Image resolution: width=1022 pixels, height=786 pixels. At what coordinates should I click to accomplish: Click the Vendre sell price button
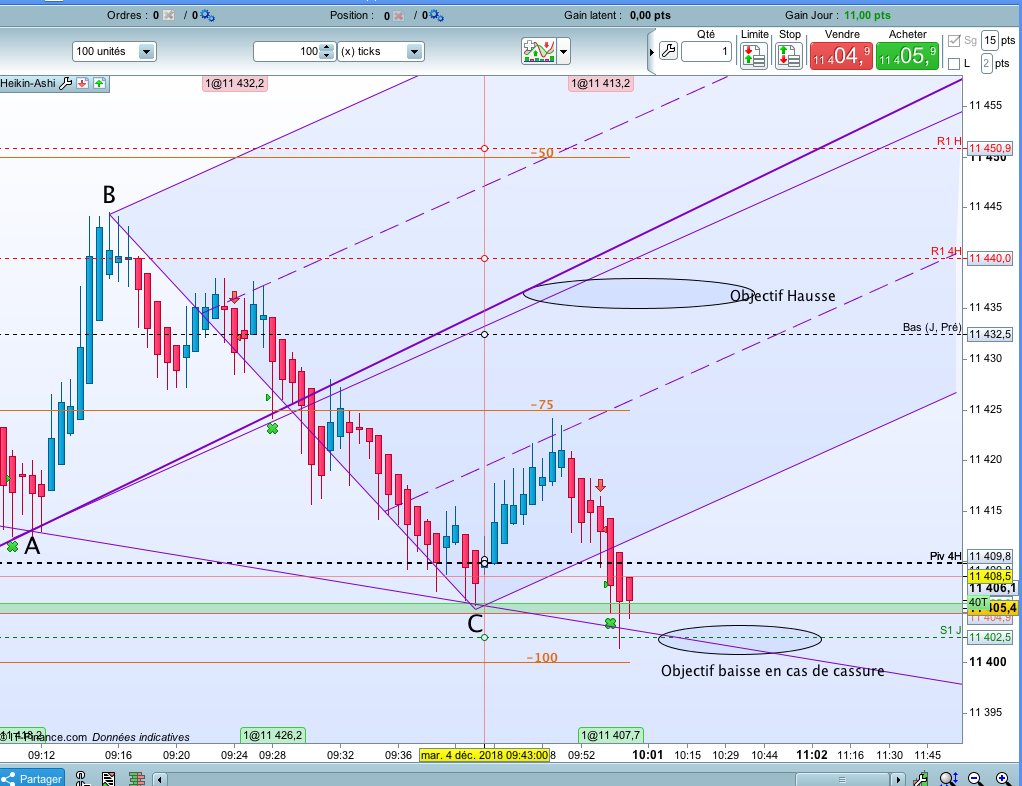[x=841, y=56]
